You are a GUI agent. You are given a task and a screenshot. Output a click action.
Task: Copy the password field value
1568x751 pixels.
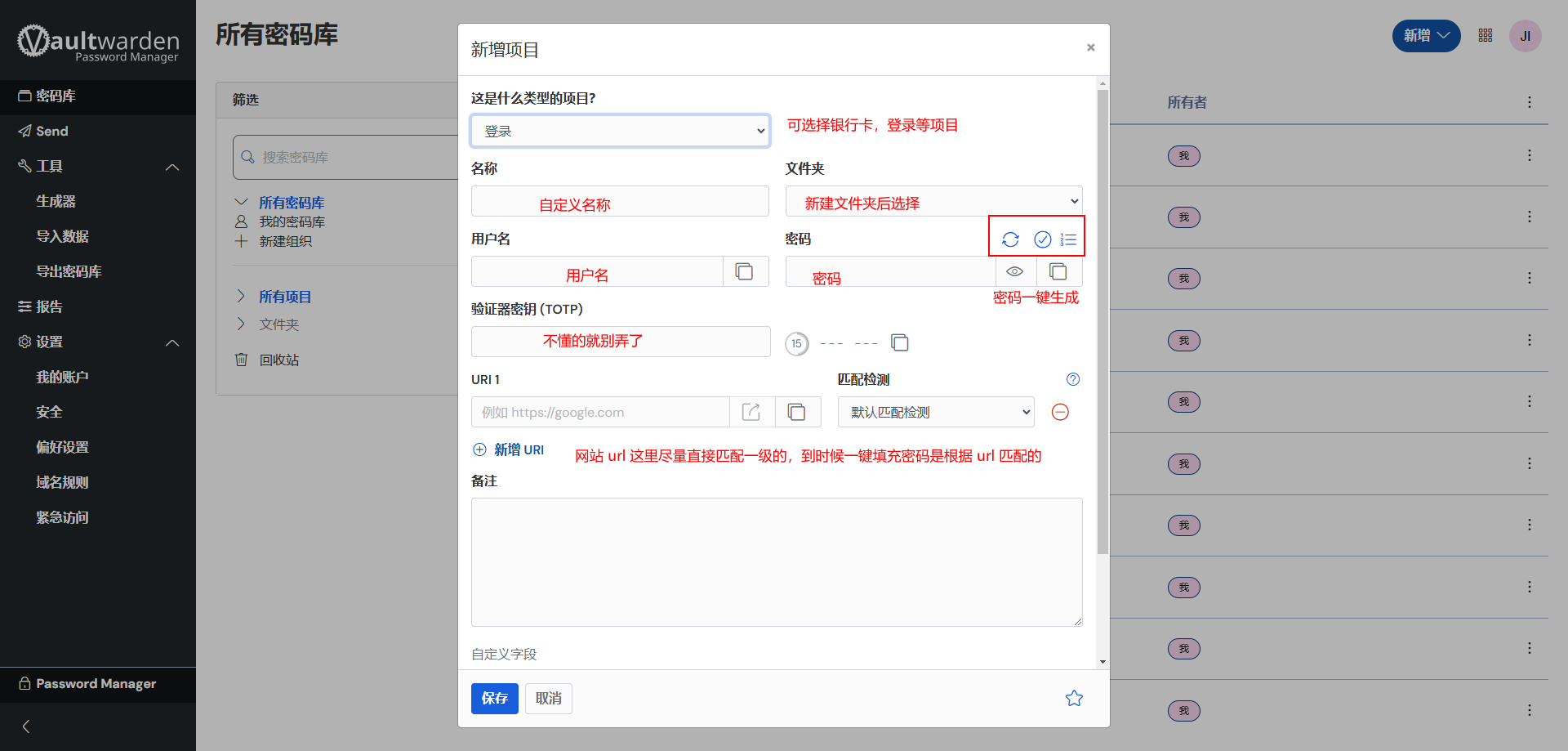[1058, 271]
